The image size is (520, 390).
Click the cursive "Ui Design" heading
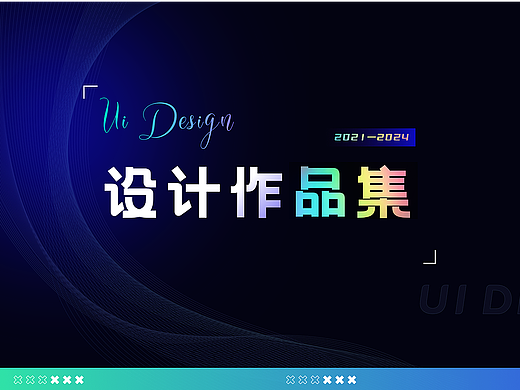168,123
